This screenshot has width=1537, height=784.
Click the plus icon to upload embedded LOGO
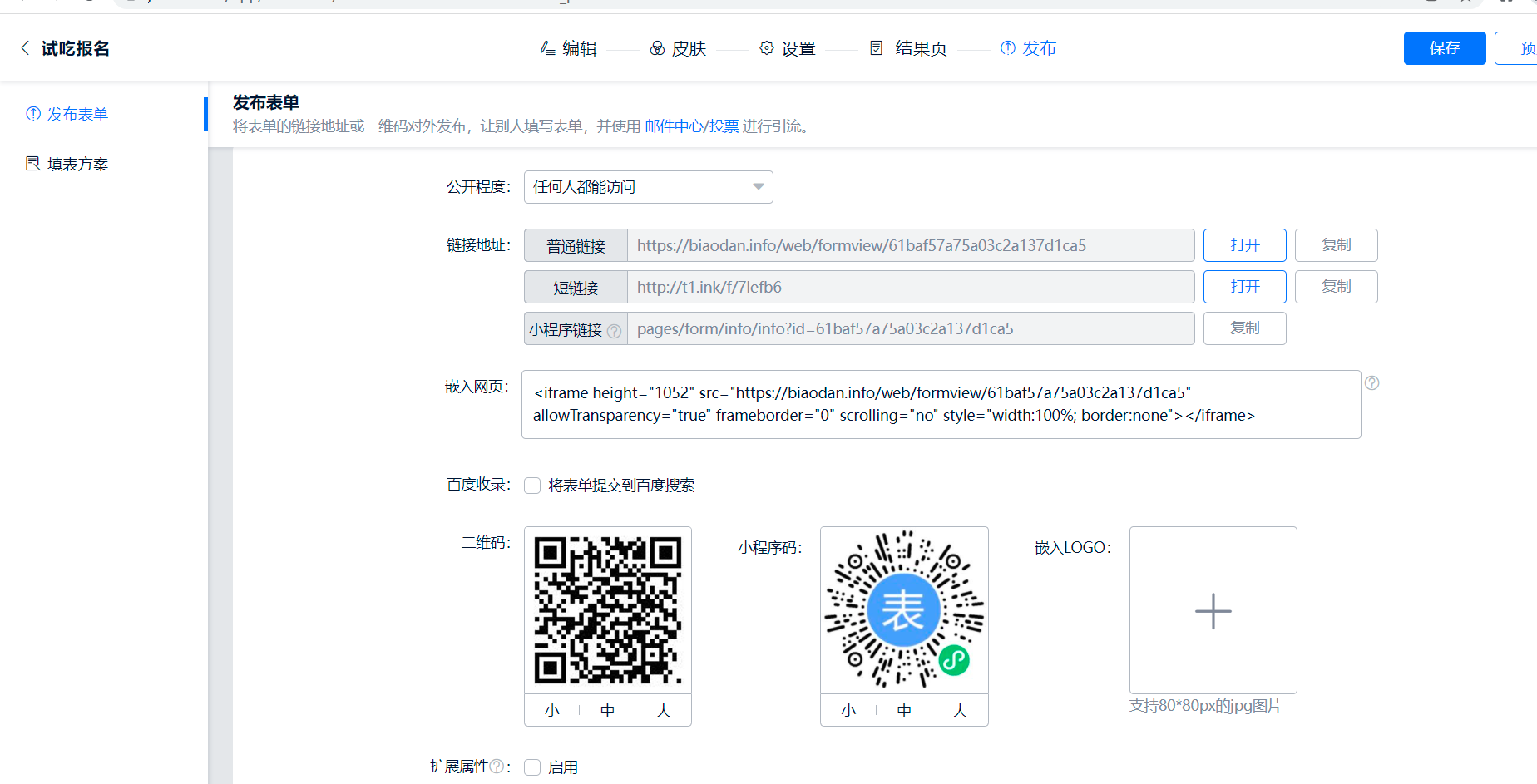pyautogui.click(x=1213, y=610)
